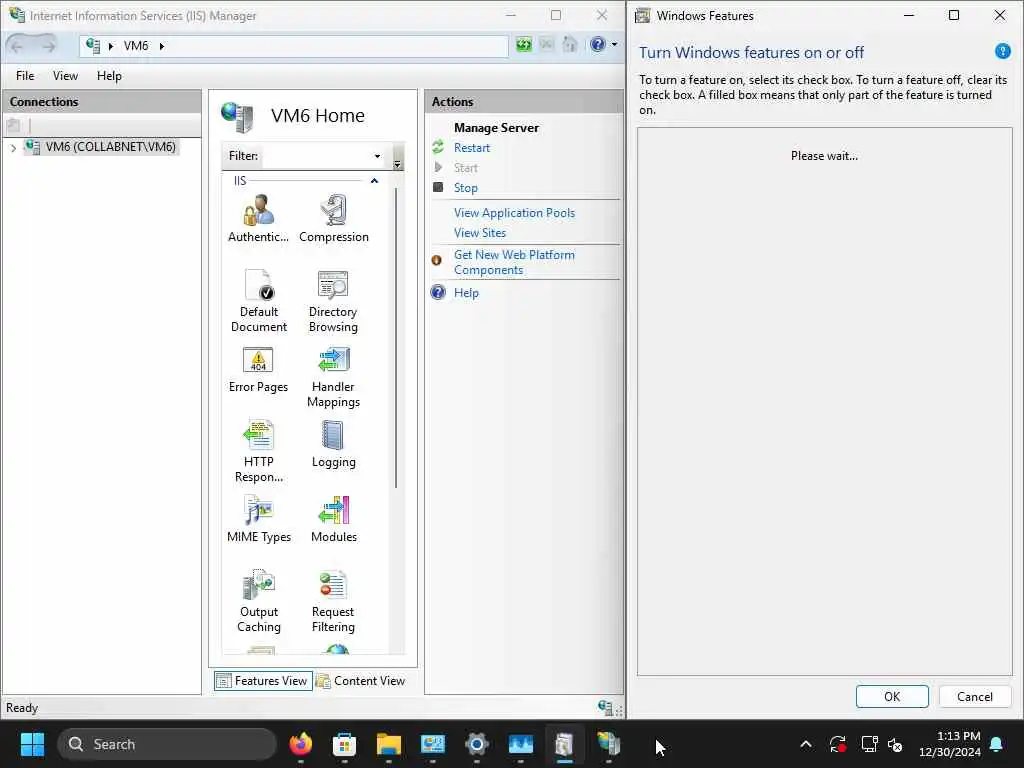Click the Help question mark toolbar icon
Image resolution: width=1024 pixels, height=768 pixels.
[x=598, y=44]
